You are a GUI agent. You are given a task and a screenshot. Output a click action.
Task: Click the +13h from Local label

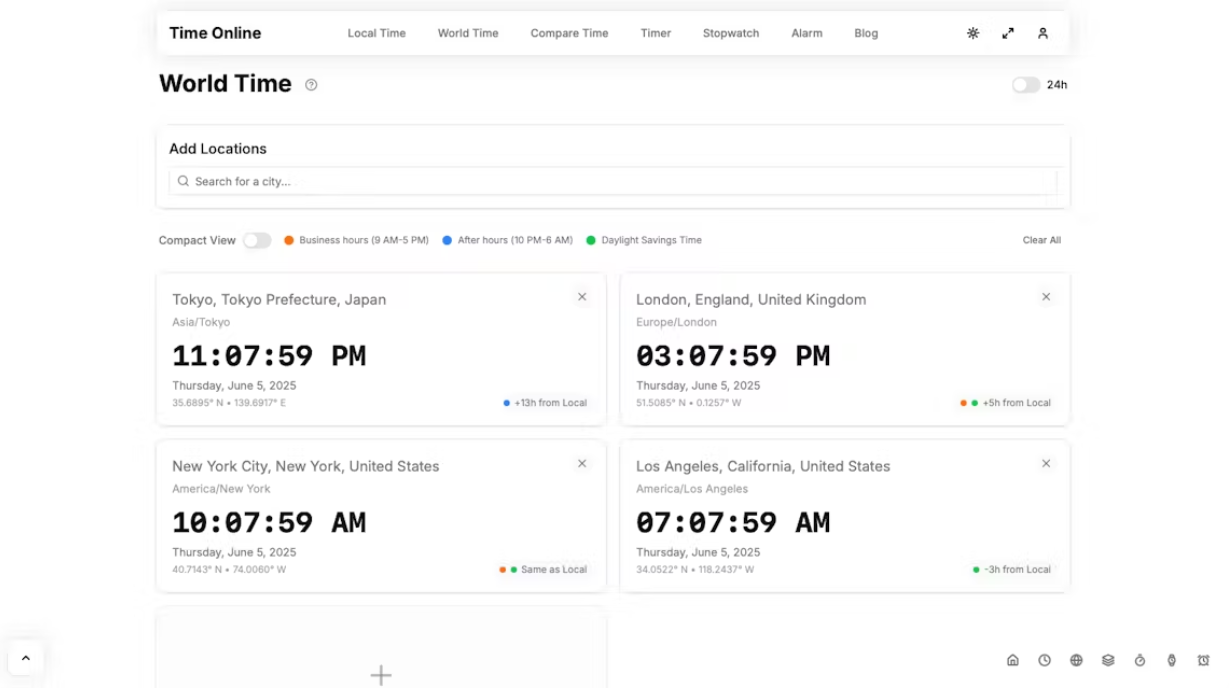pos(551,403)
